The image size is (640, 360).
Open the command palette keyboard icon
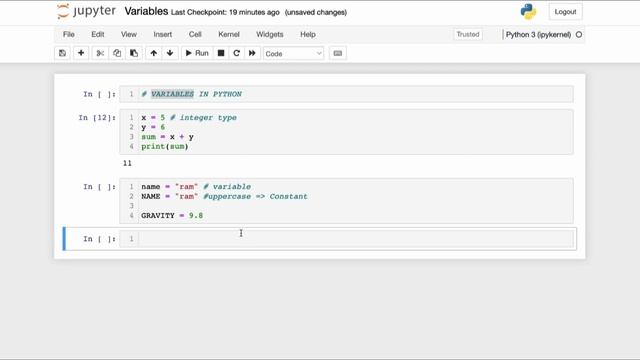(338, 53)
